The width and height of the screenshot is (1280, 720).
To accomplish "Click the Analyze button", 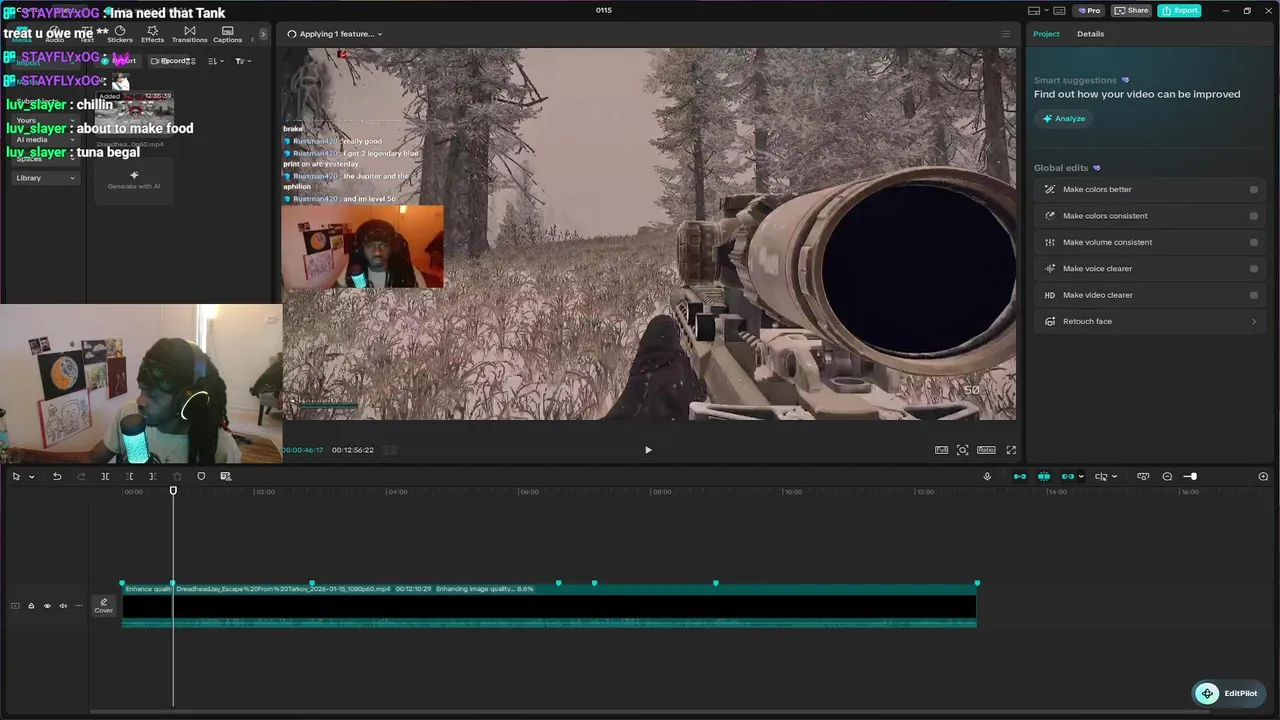I will pyautogui.click(x=1064, y=118).
